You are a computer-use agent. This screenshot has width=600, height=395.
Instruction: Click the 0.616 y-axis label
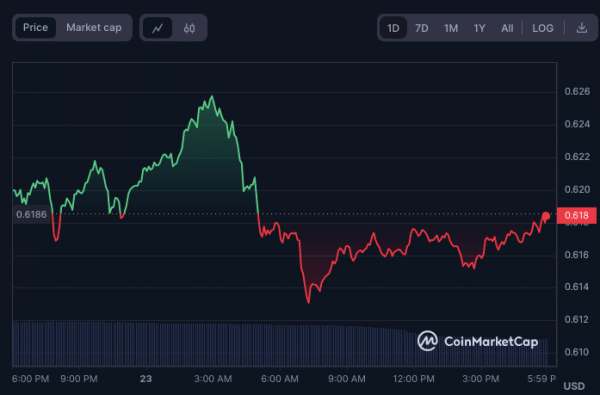point(577,255)
